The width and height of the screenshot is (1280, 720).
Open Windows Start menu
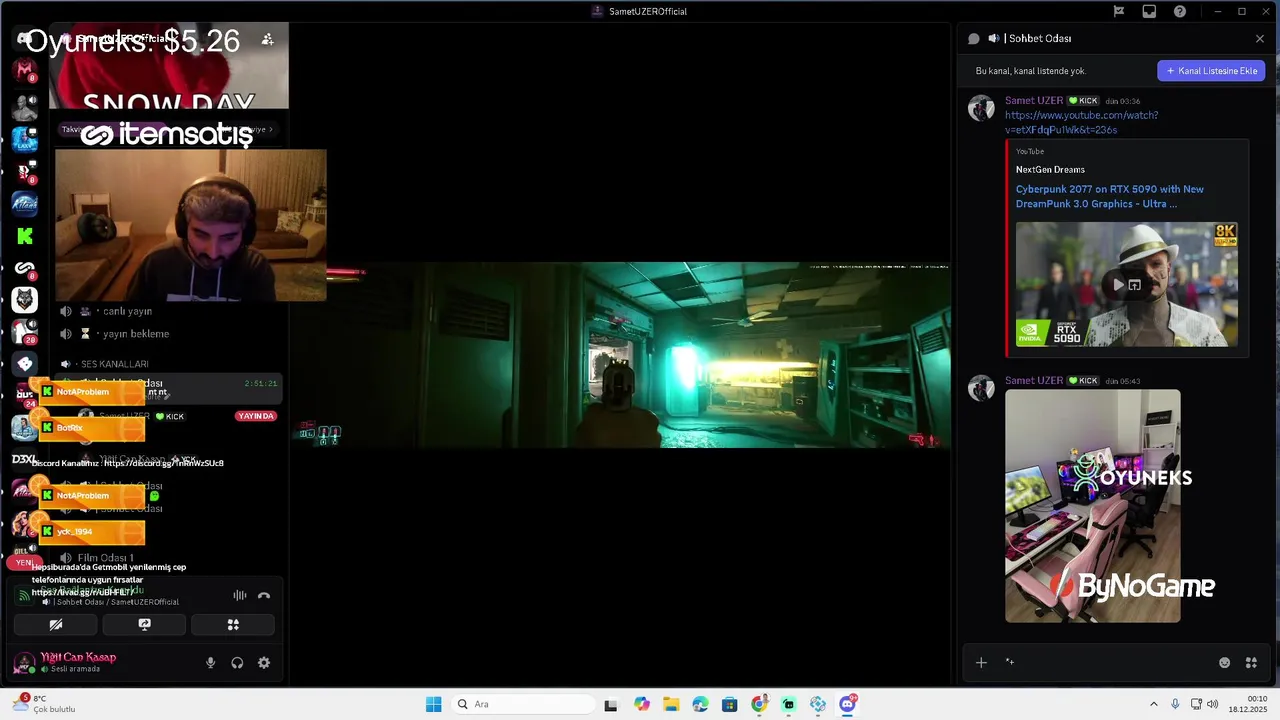[x=433, y=704]
